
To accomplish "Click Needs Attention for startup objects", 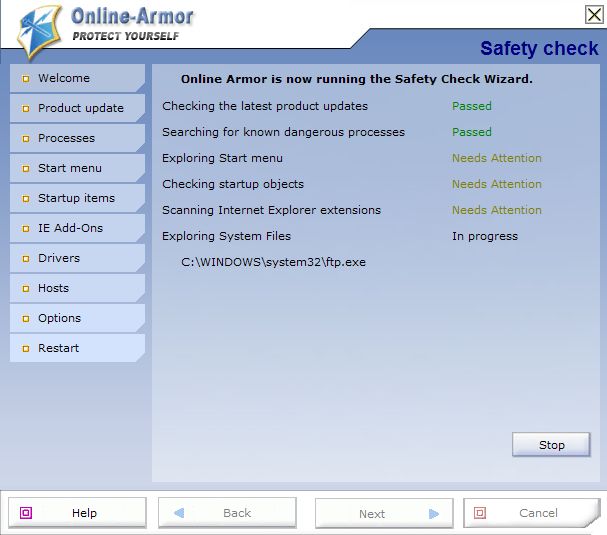I will [x=497, y=184].
